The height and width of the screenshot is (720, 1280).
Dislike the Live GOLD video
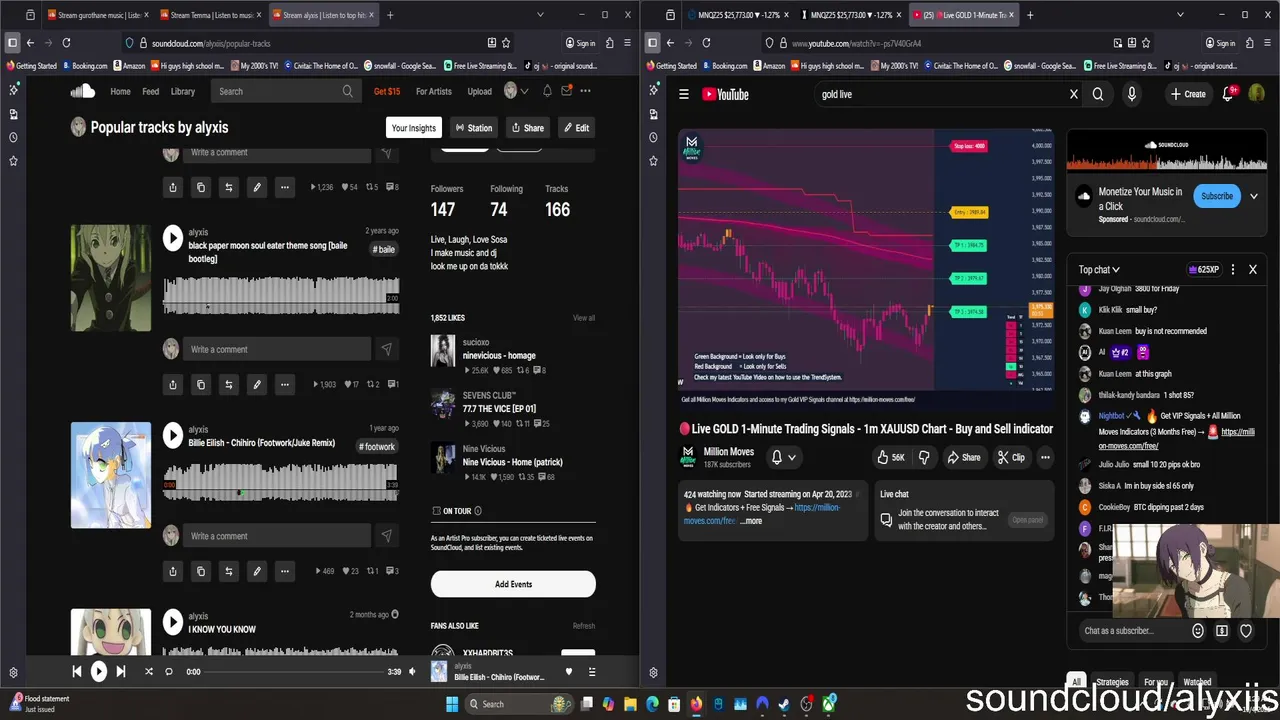click(924, 457)
